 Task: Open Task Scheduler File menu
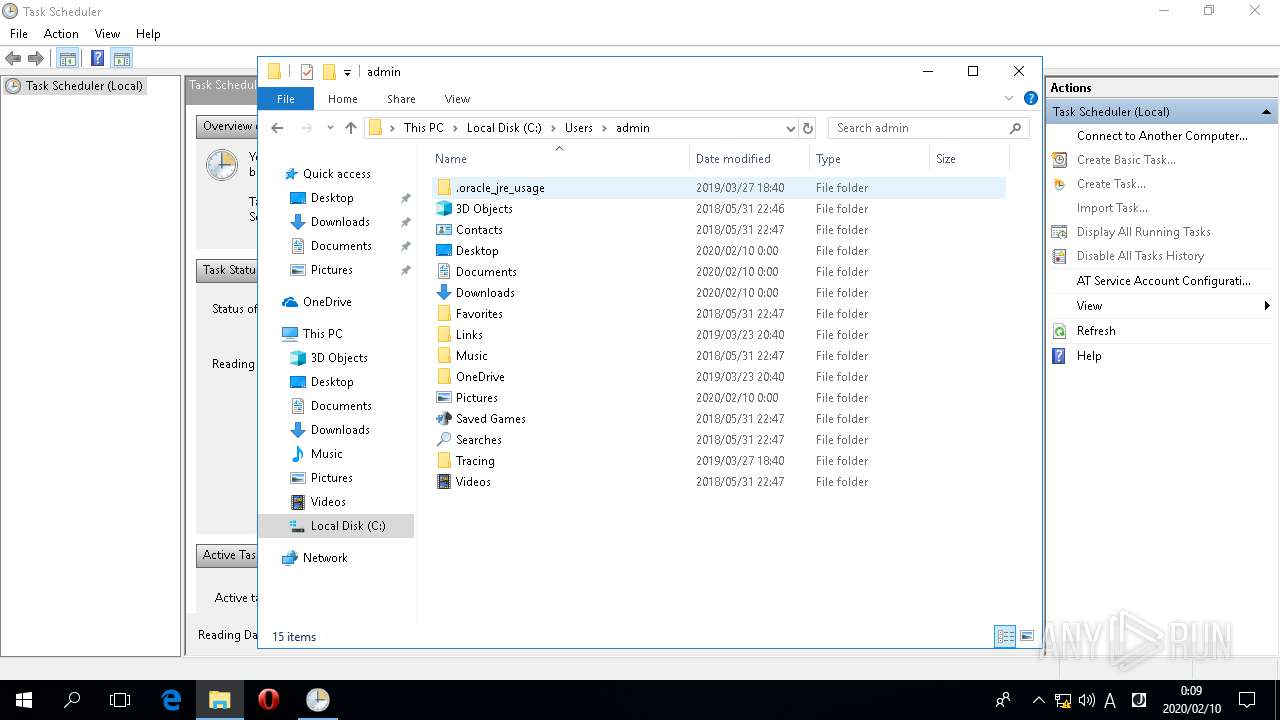coord(19,34)
